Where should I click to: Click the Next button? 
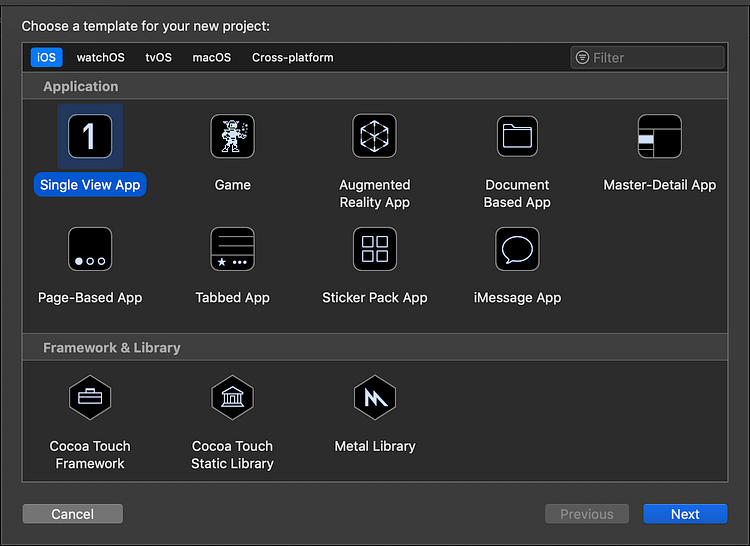pos(685,514)
